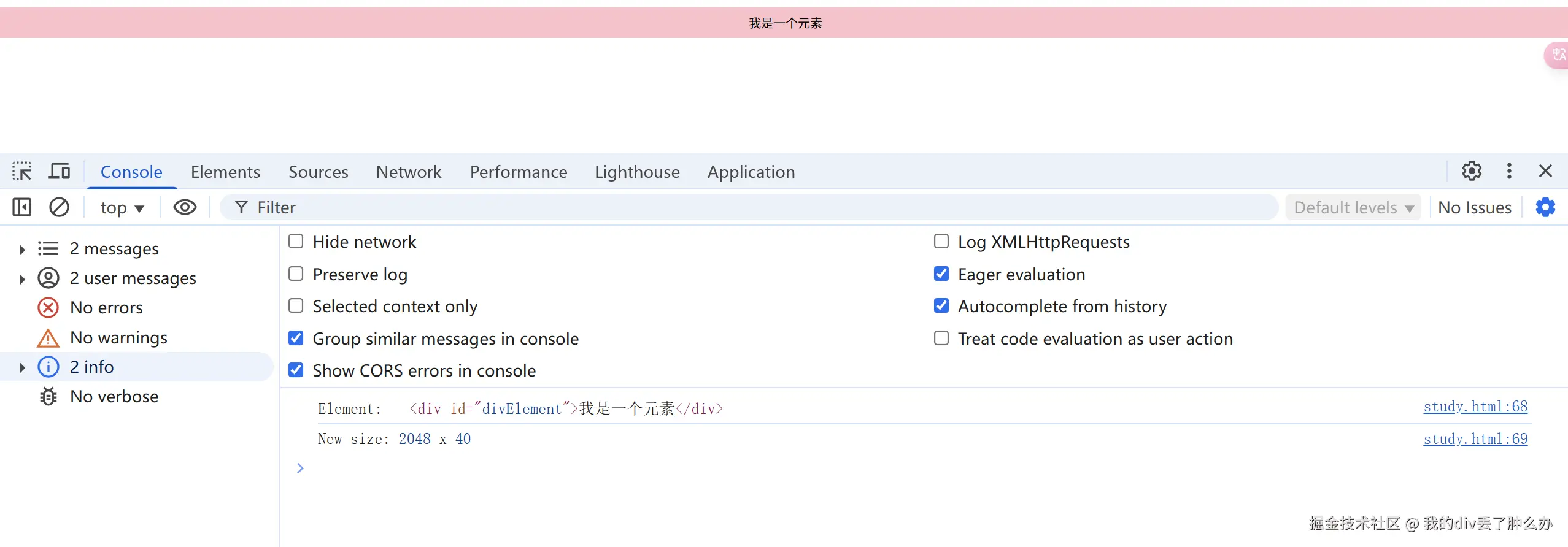Image resolution: width=1568 pixels, height=547 pixels.
Task: Open the Default levels dropdown
Action: click(1353, 208)
